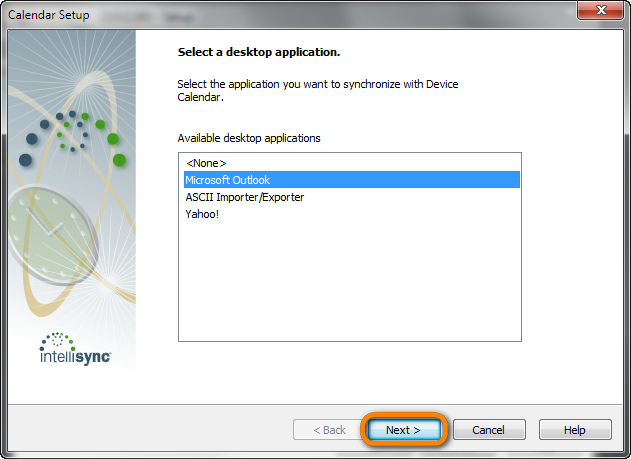The height and width of the screenshot is (459, 631).
Task: Choose ASCII Importer/Exporter application
Action: 351,197
